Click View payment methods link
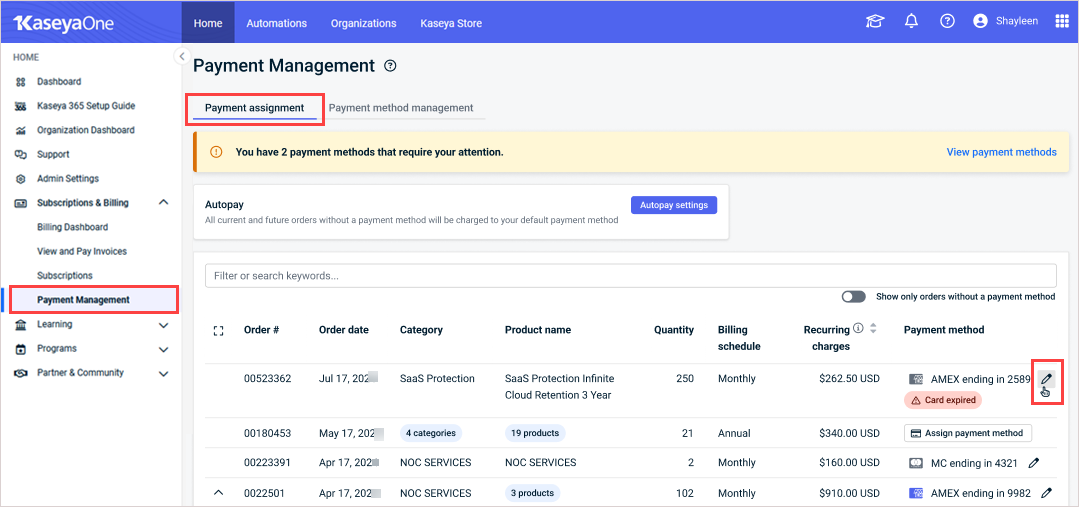 click(1001, 152)
